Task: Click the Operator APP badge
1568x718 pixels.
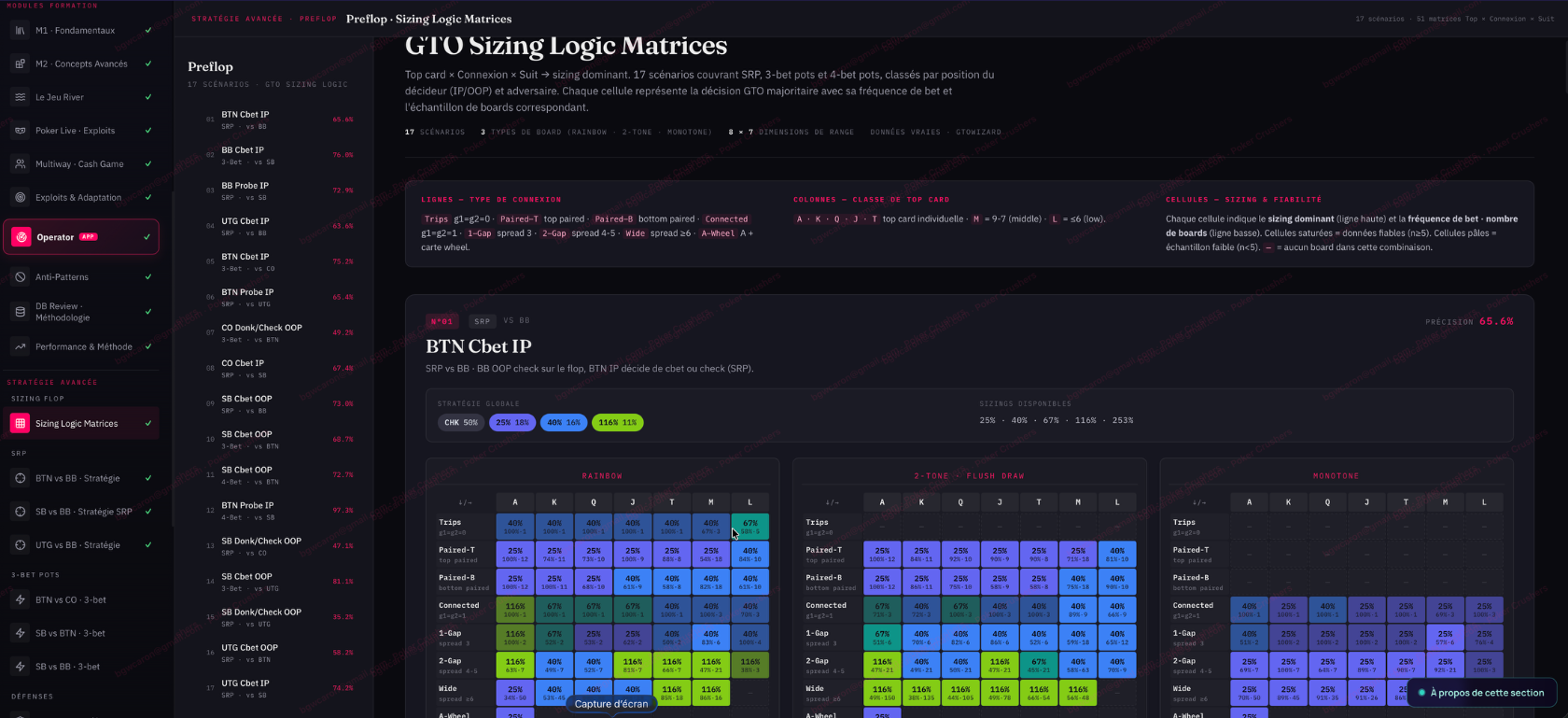Action: (89, 237)
